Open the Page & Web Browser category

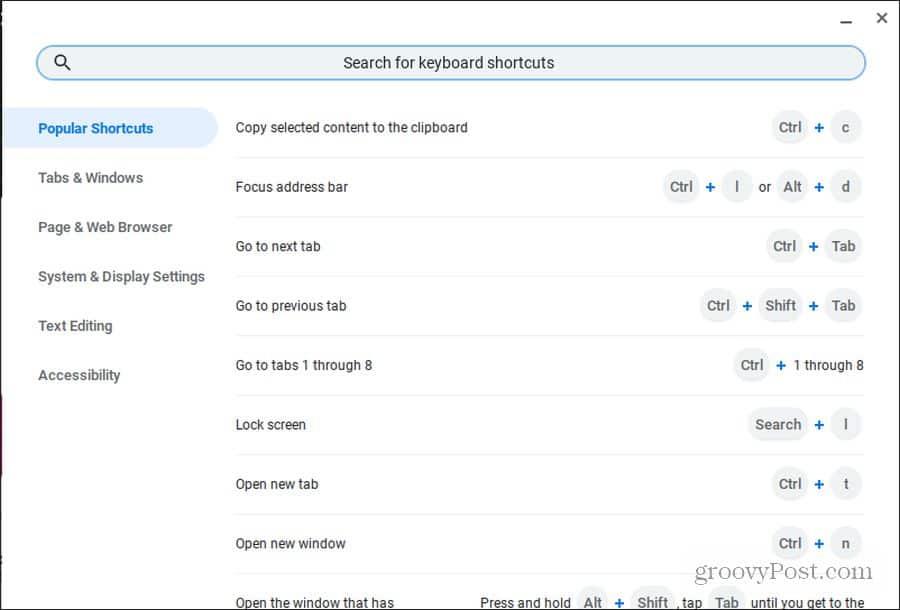[x=105, y=227]
